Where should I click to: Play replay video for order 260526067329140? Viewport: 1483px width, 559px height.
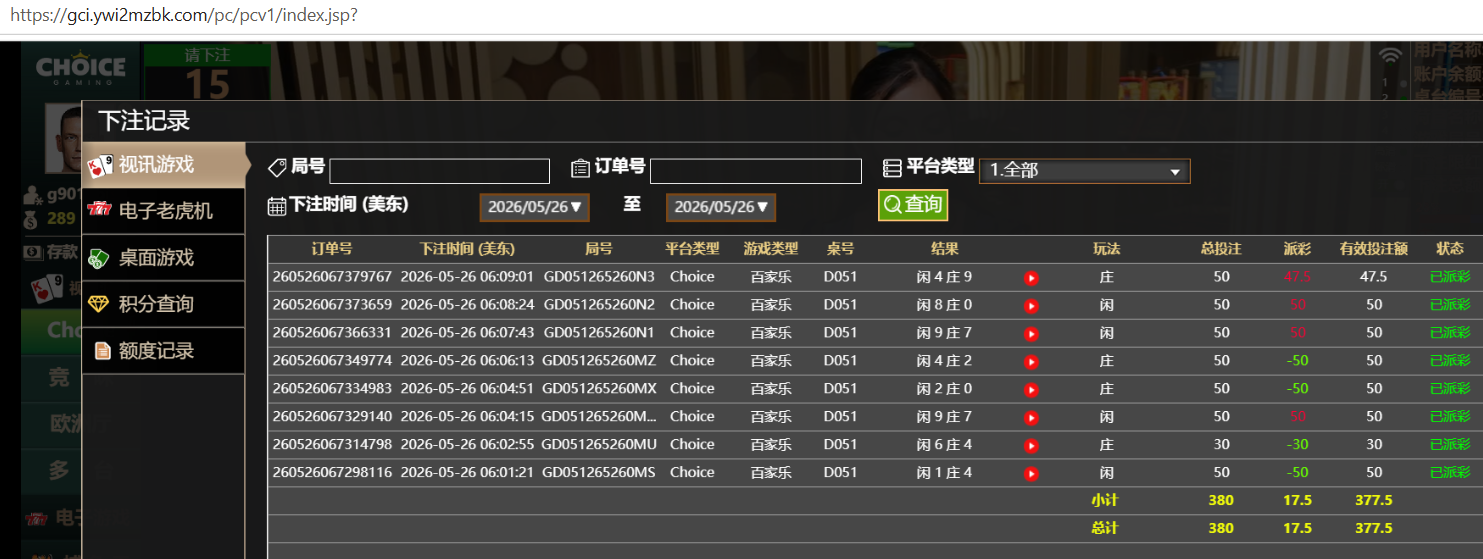pos(1031,418)
